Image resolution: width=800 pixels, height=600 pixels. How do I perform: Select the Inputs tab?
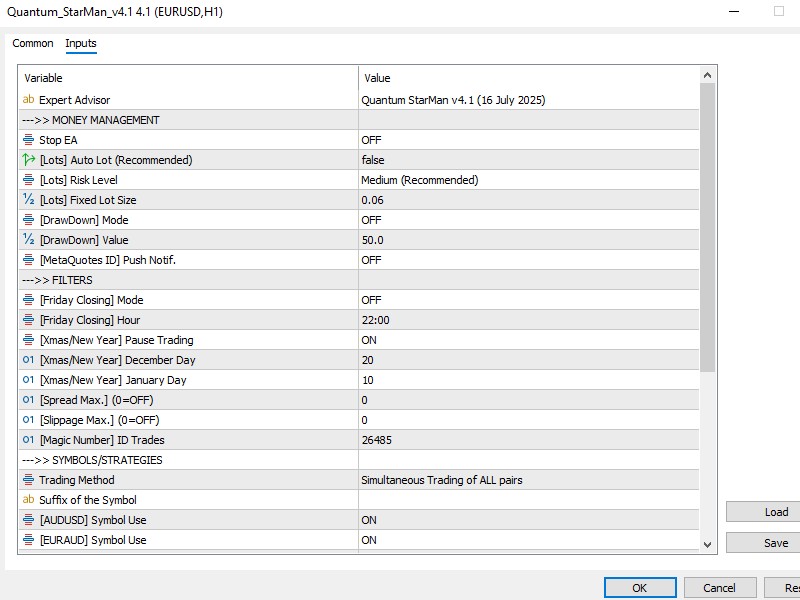(81, 43)
